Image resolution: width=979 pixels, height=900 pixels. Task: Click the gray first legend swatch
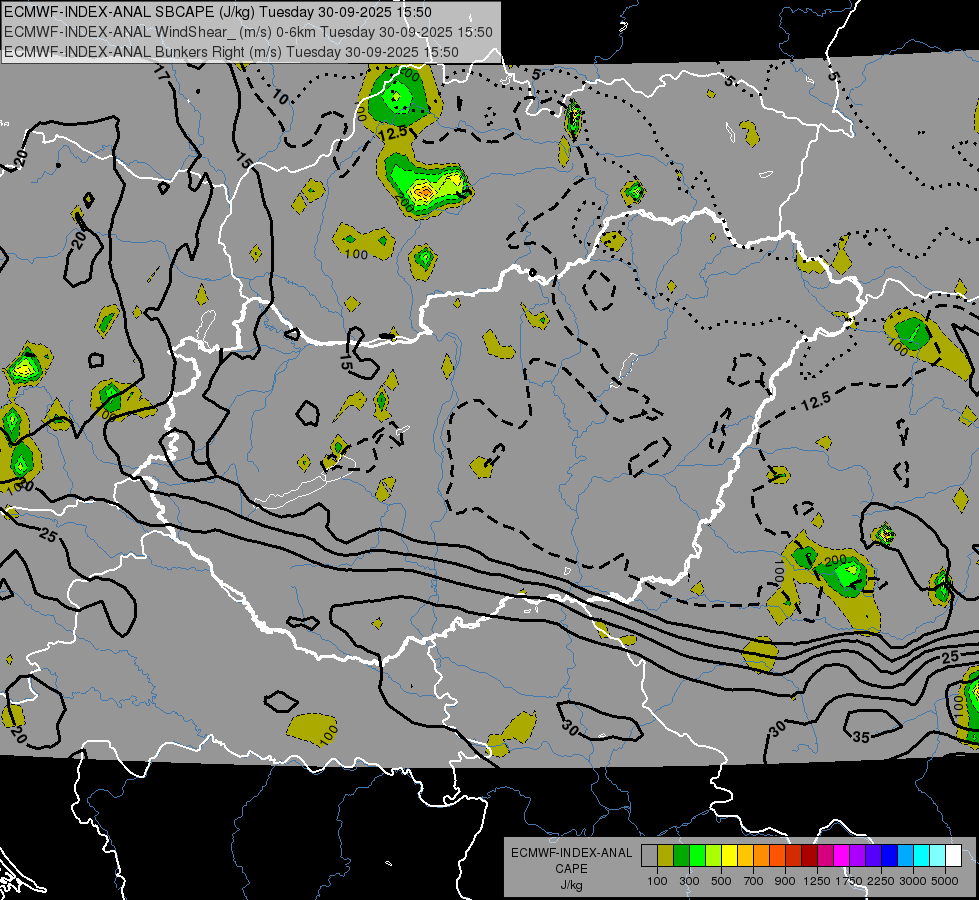click(x=649, y=856)
